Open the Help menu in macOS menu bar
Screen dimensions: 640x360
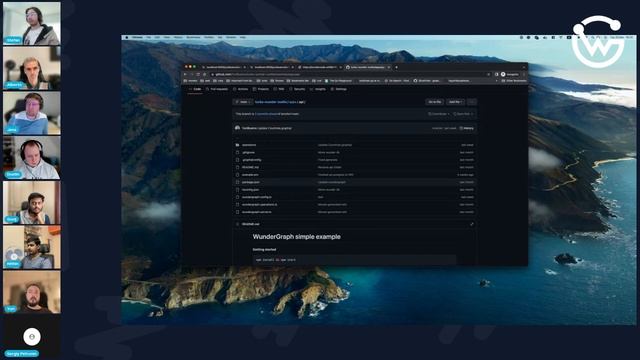click(x=242, y=38)
